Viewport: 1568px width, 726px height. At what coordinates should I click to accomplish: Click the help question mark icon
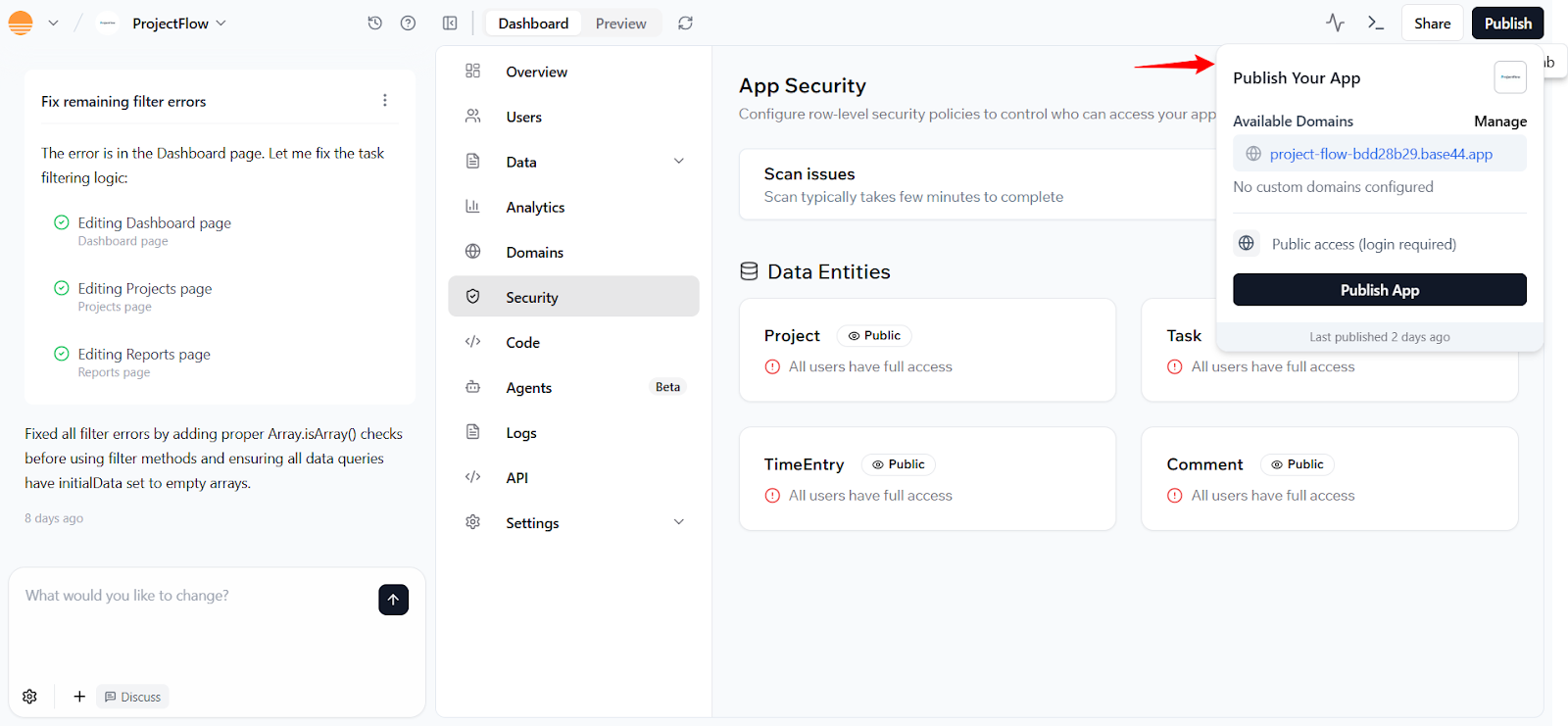coord(408,23)
